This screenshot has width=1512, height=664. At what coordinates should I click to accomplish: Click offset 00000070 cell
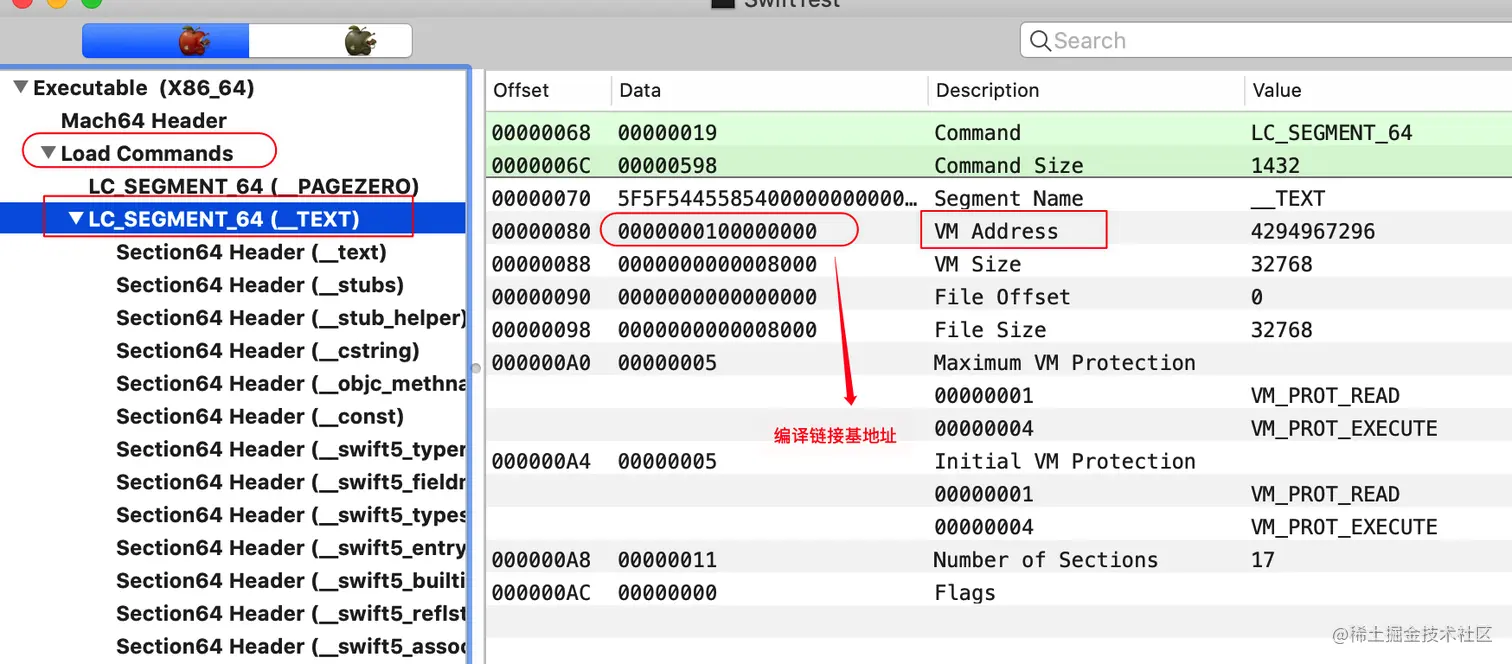point(541,199)
